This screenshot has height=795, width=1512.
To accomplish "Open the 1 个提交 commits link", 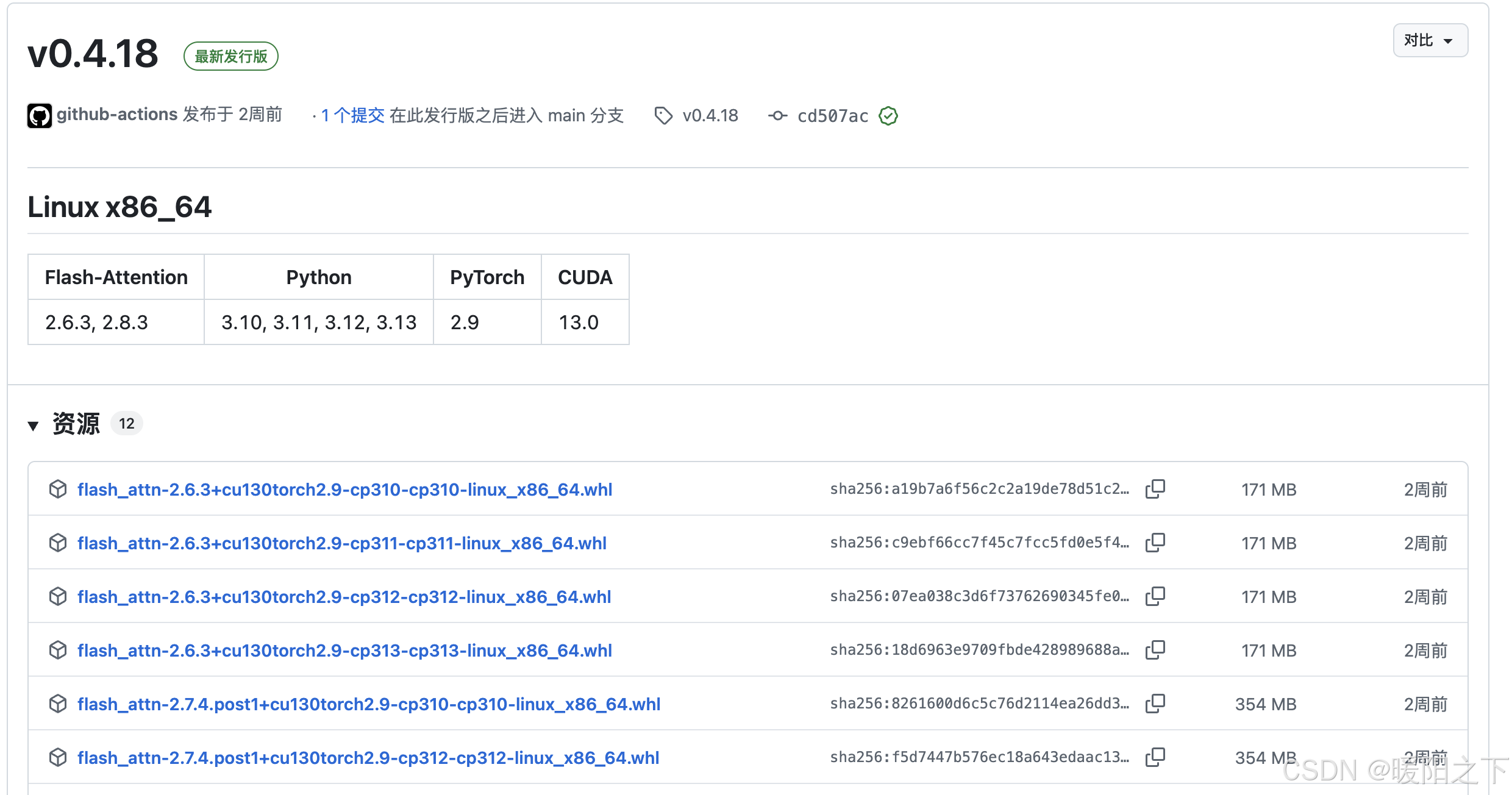I will pos(352,116).
